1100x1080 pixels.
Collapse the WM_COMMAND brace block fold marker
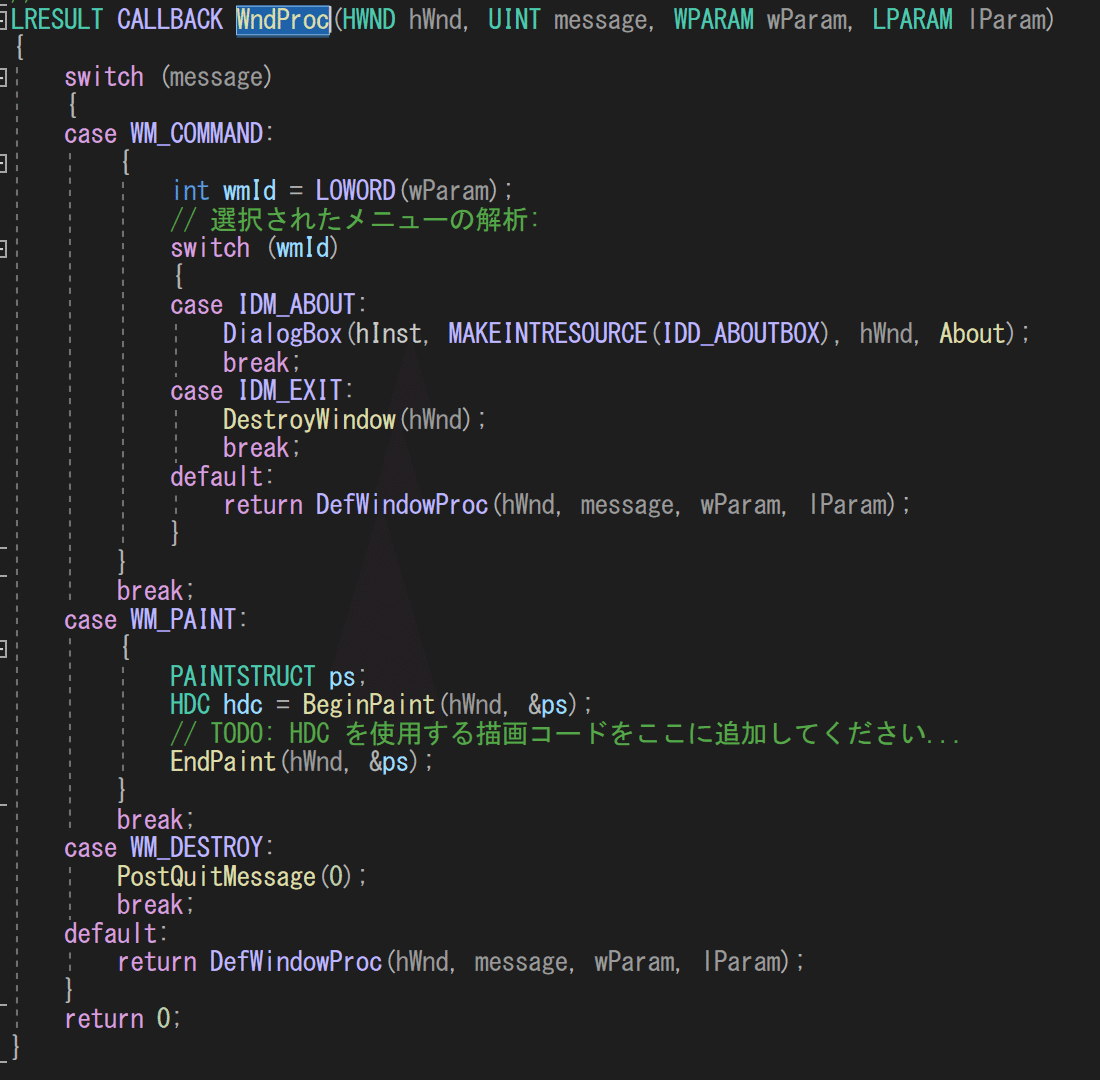coord(3,164)
